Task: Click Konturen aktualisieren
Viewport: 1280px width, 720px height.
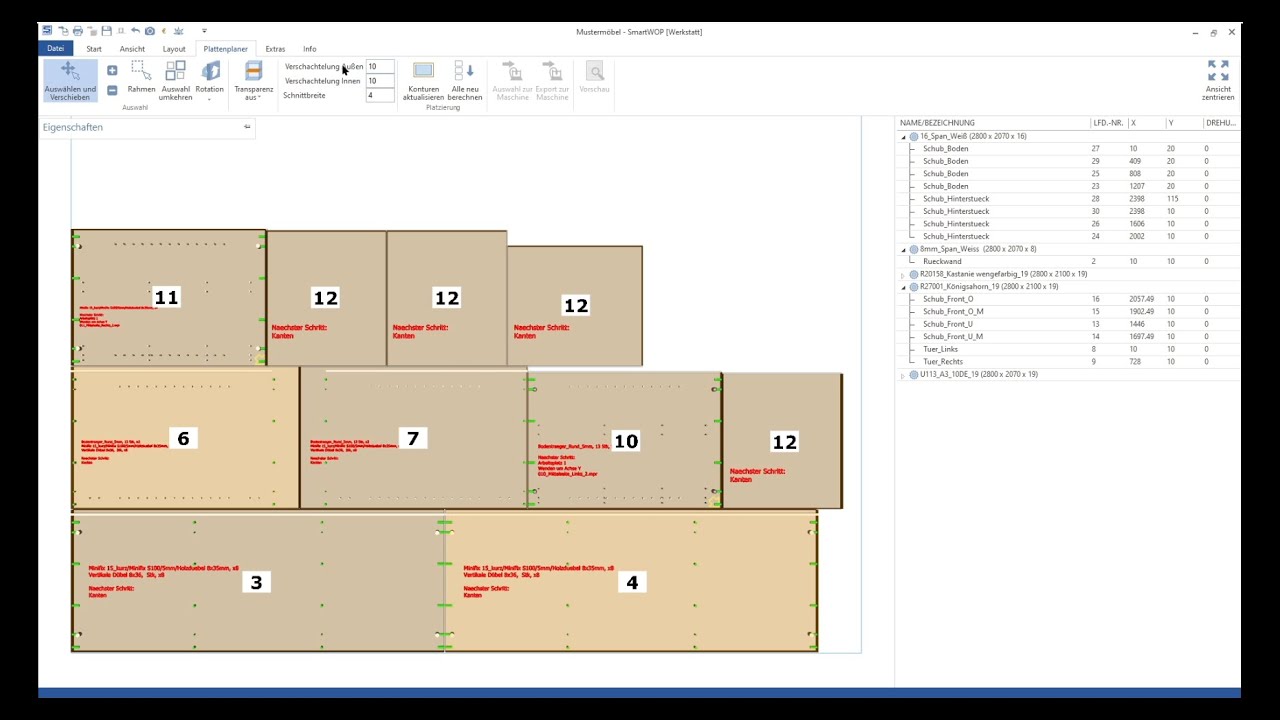Action: (x=423, y=80)
